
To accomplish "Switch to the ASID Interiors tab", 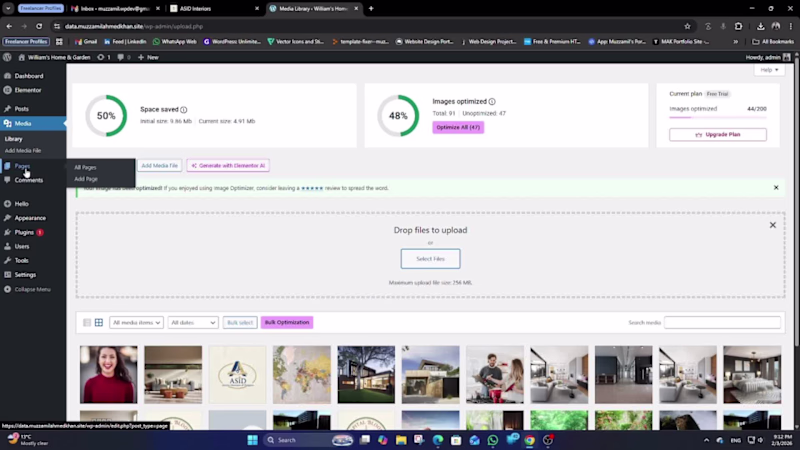I will [x=213, y=8].
